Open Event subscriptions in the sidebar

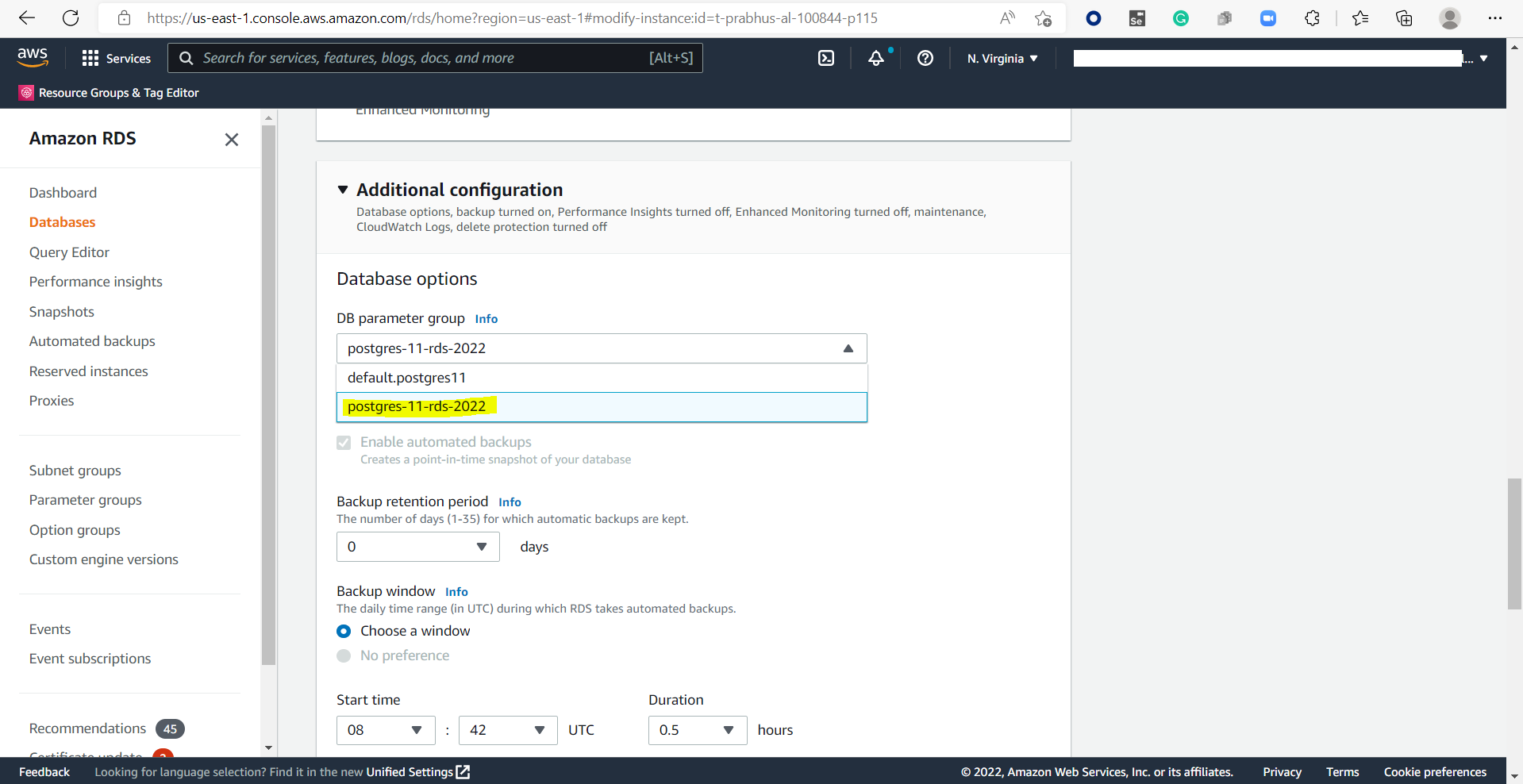(x=90, y=659)
